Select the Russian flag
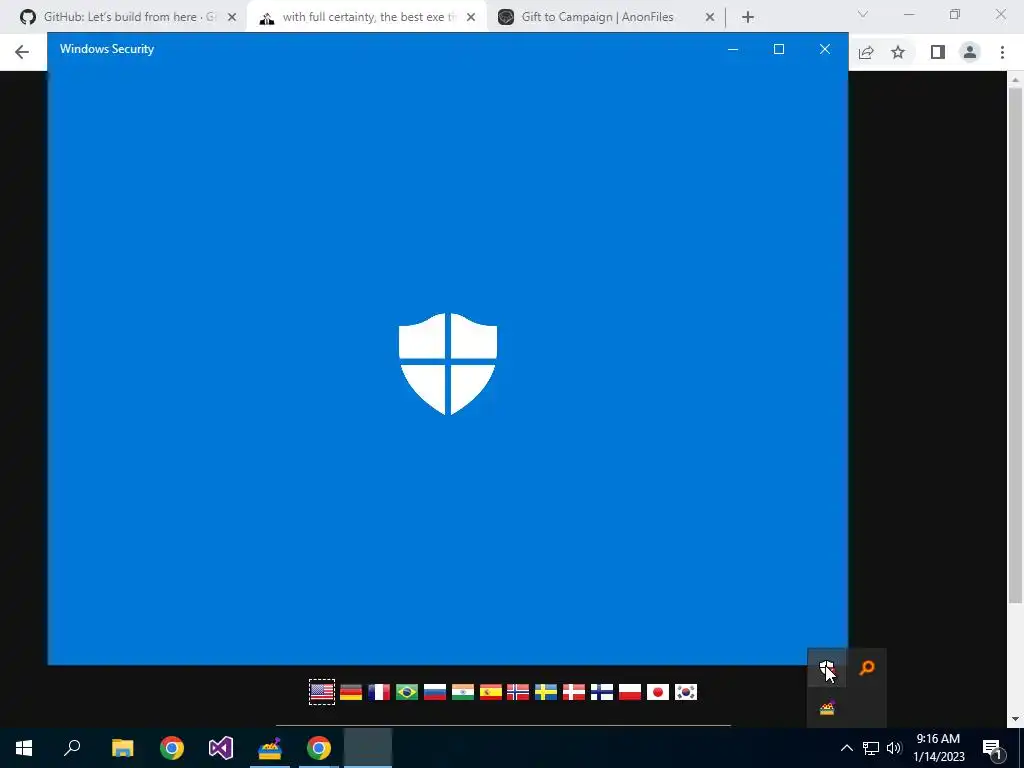 click(435, 692)
